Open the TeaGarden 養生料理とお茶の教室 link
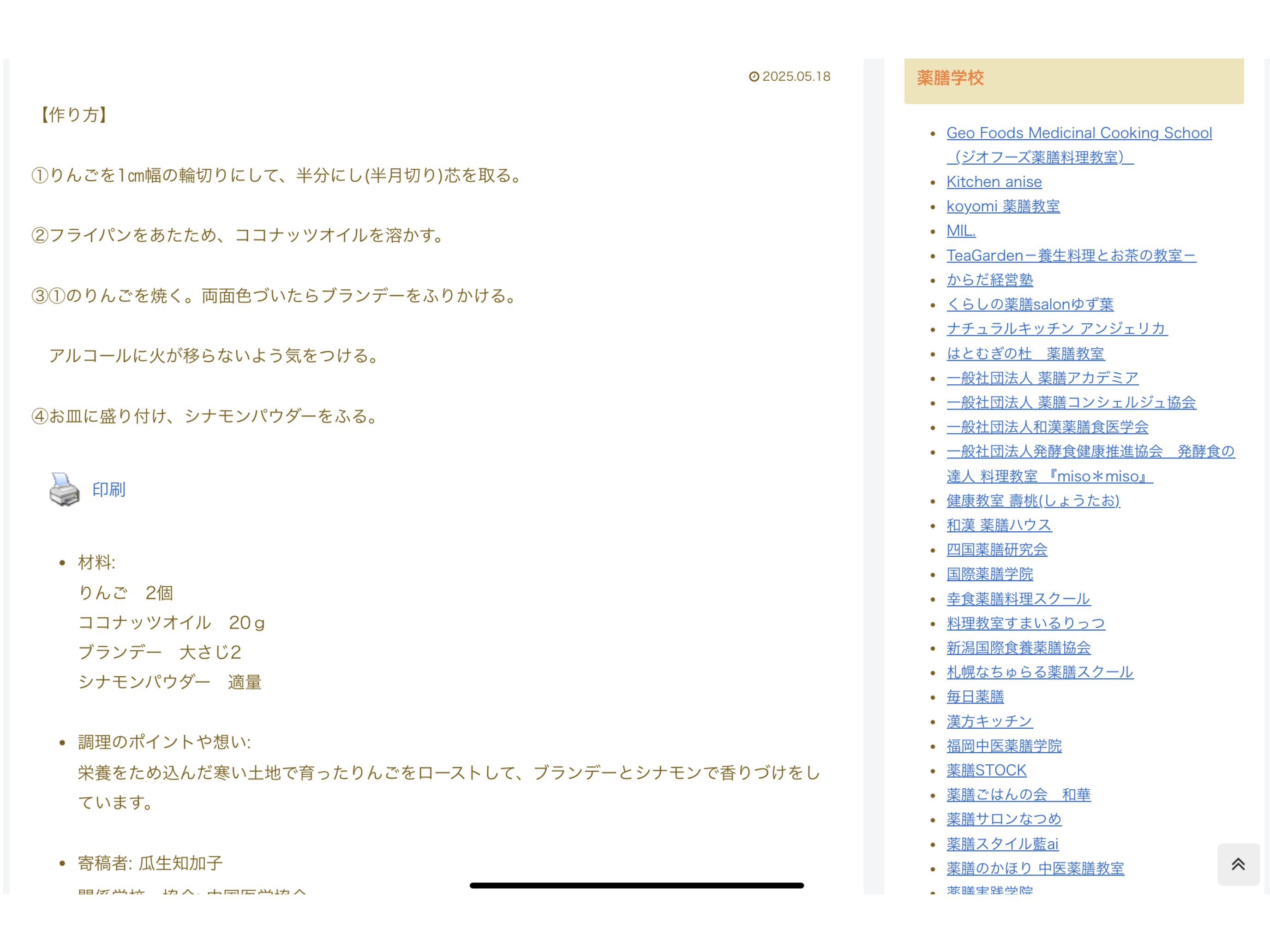 click(1071, 256)
